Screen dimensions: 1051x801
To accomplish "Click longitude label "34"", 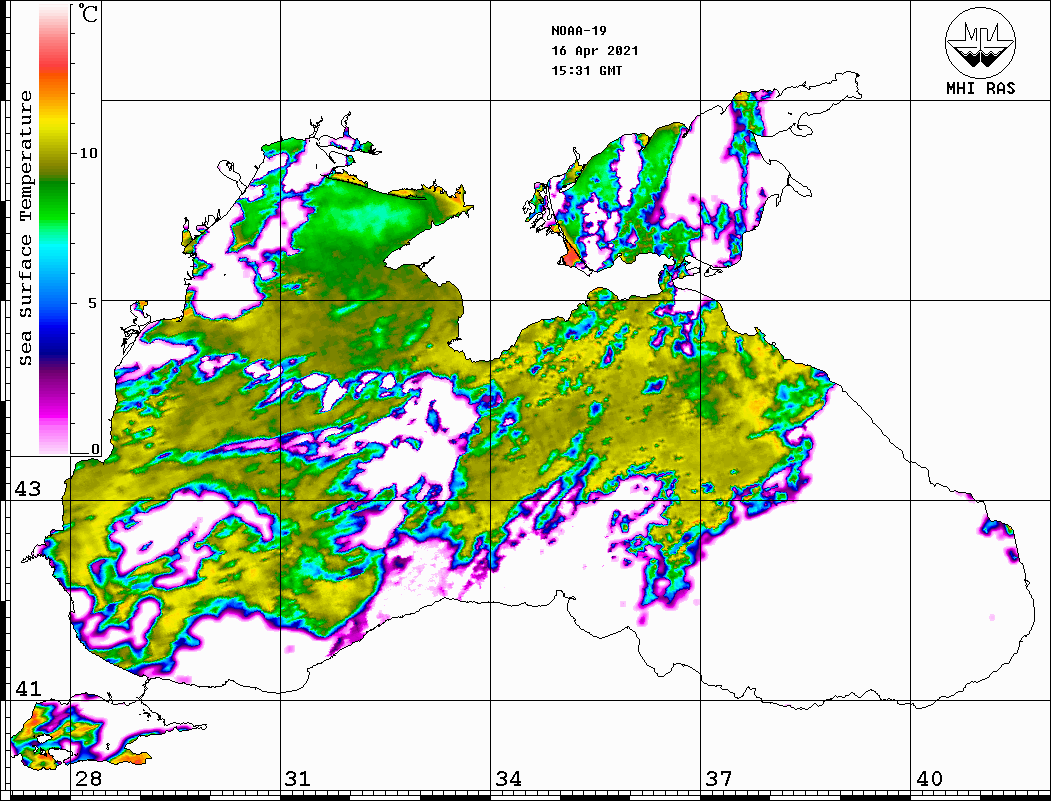I will [x=509, y=779].
